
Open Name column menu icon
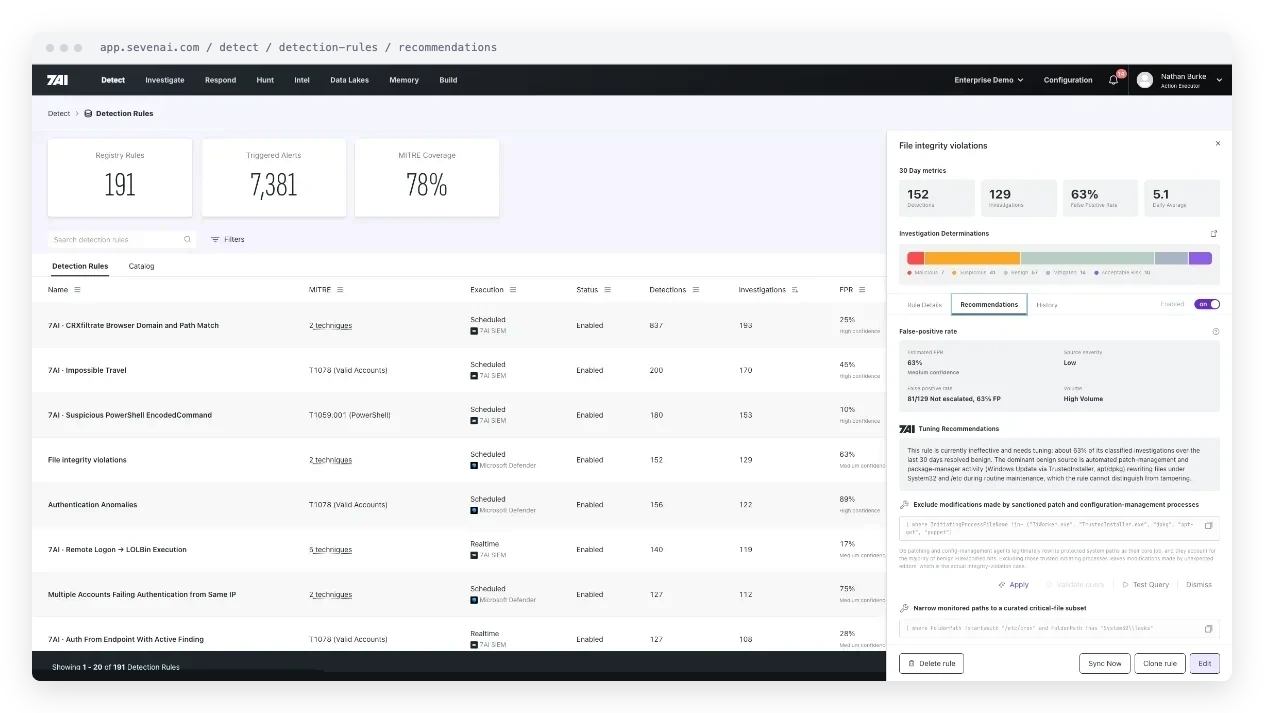[77, 290]
